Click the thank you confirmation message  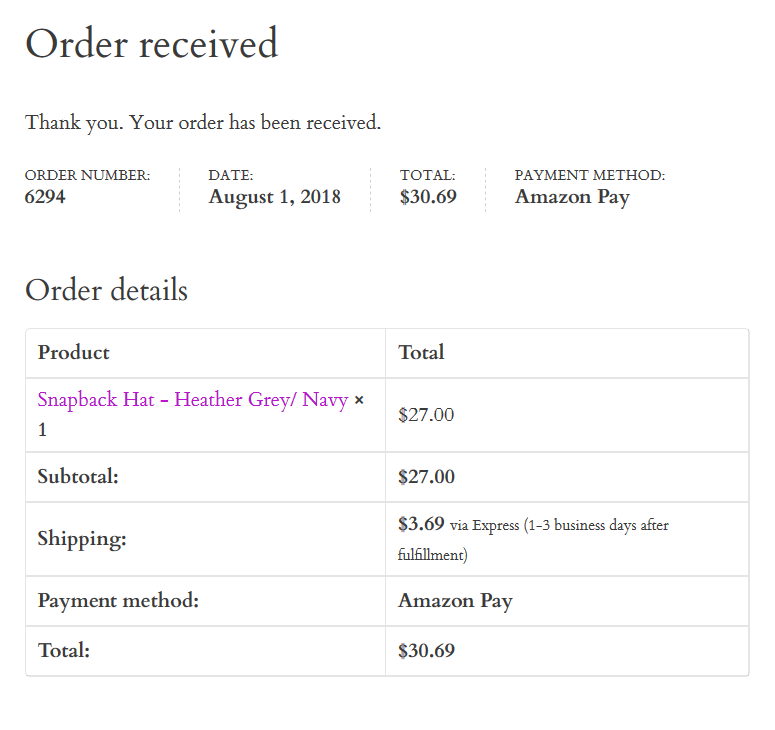203,123
